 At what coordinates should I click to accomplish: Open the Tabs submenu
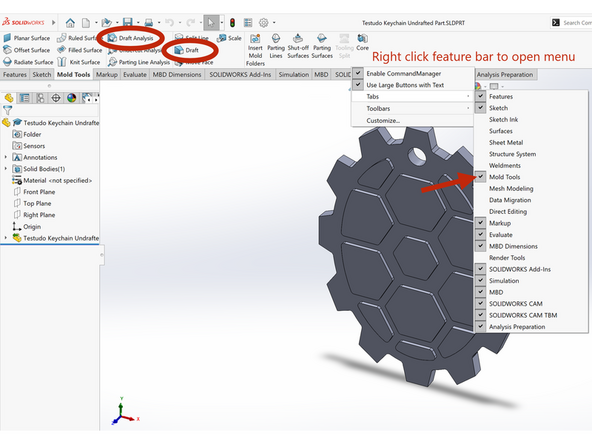point(413,97)
